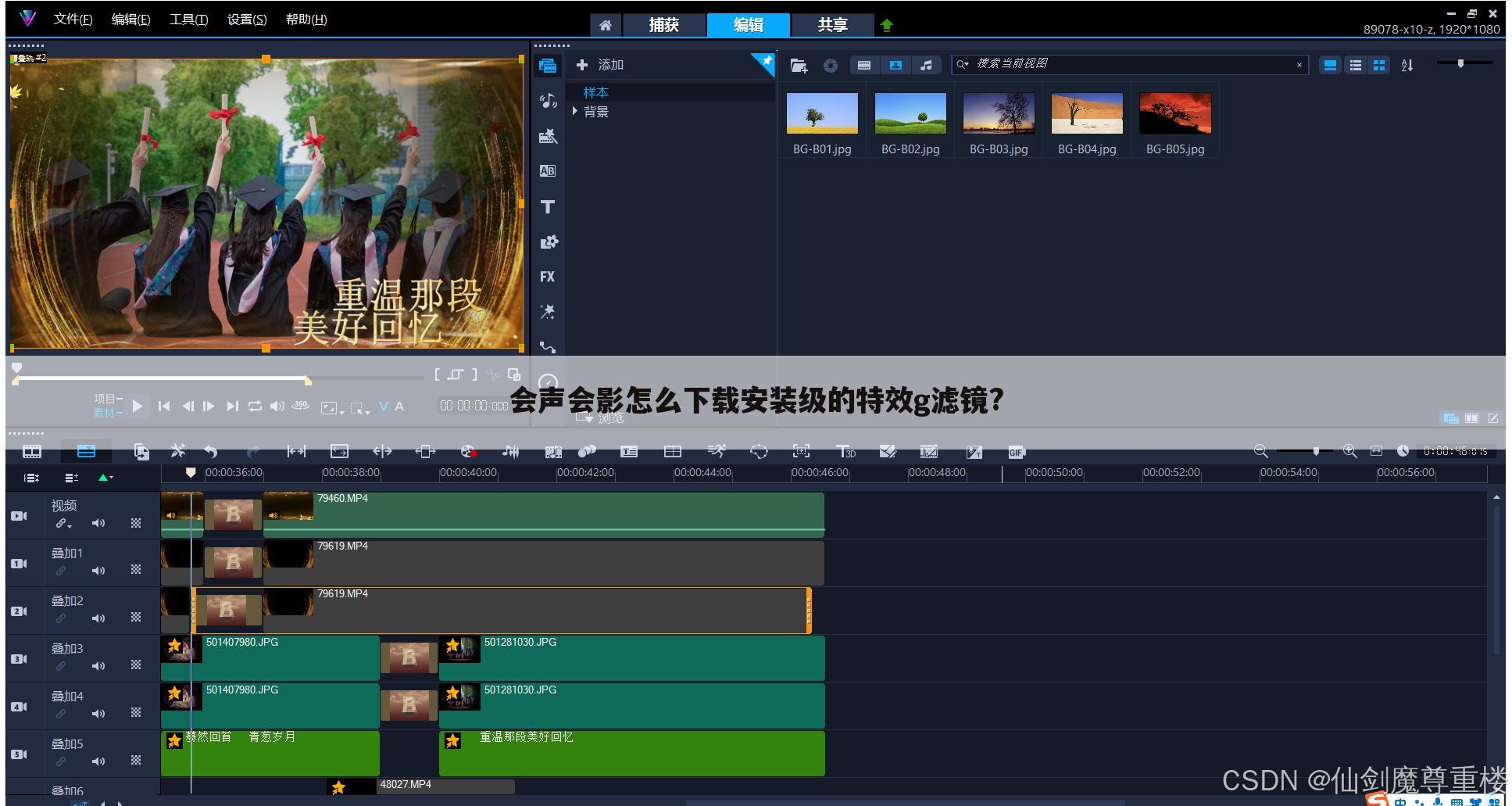
Task: Open the particle effects library icon
Action: 548,312
